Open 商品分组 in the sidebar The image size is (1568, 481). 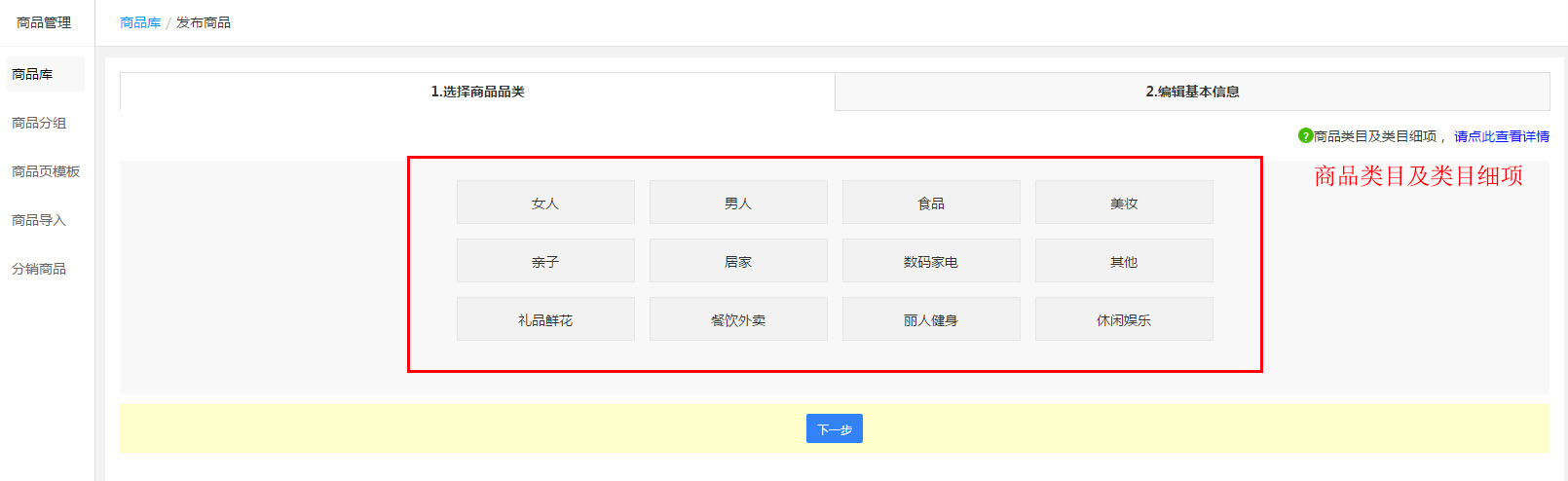point(39,123)
